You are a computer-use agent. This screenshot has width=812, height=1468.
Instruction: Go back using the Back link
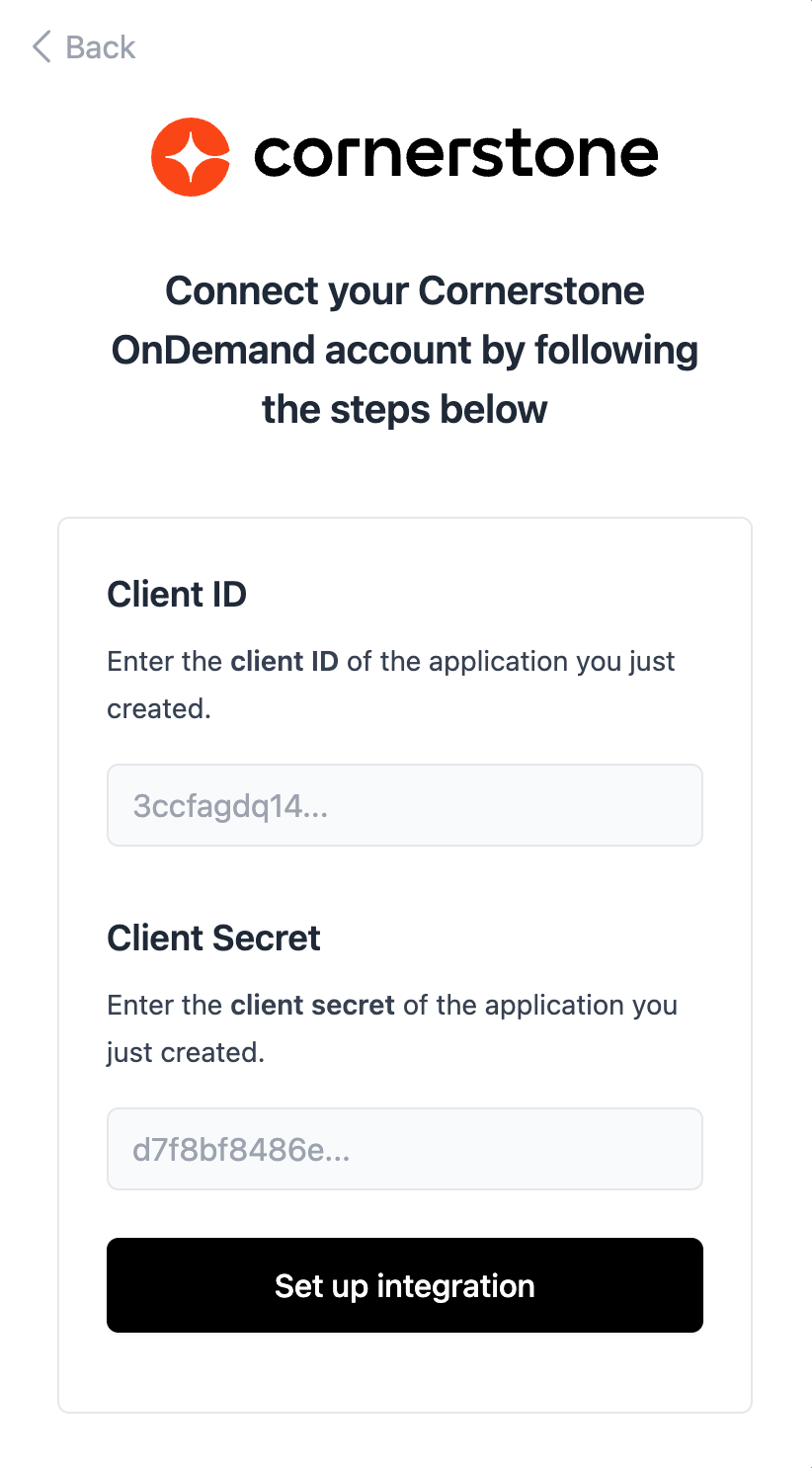click(x=99, y=46)
